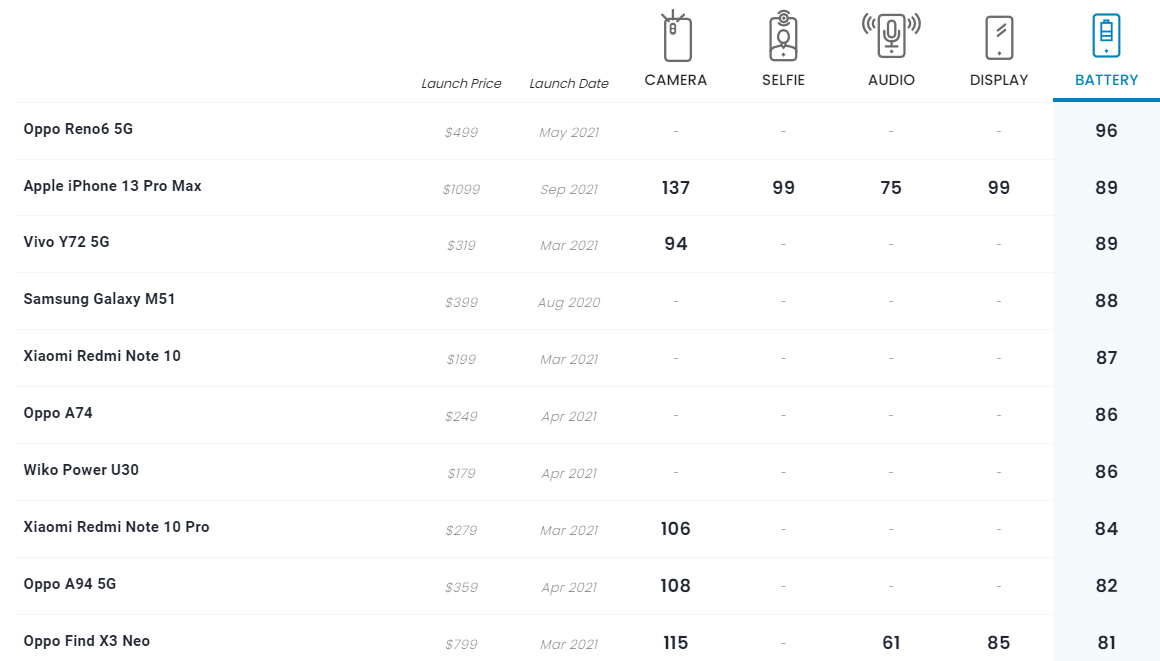Open the Vivo Y72 5G entry

[66, 242]
